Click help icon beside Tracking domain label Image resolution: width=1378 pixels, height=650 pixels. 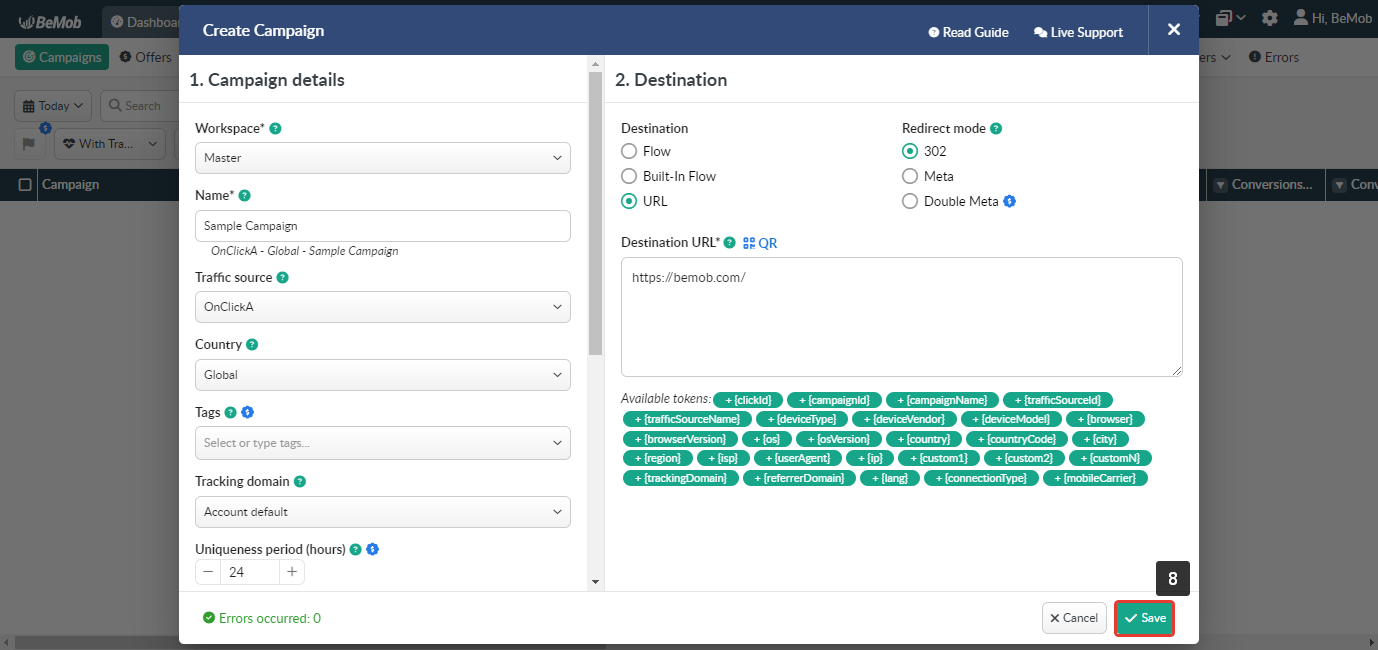coord(300,482)
